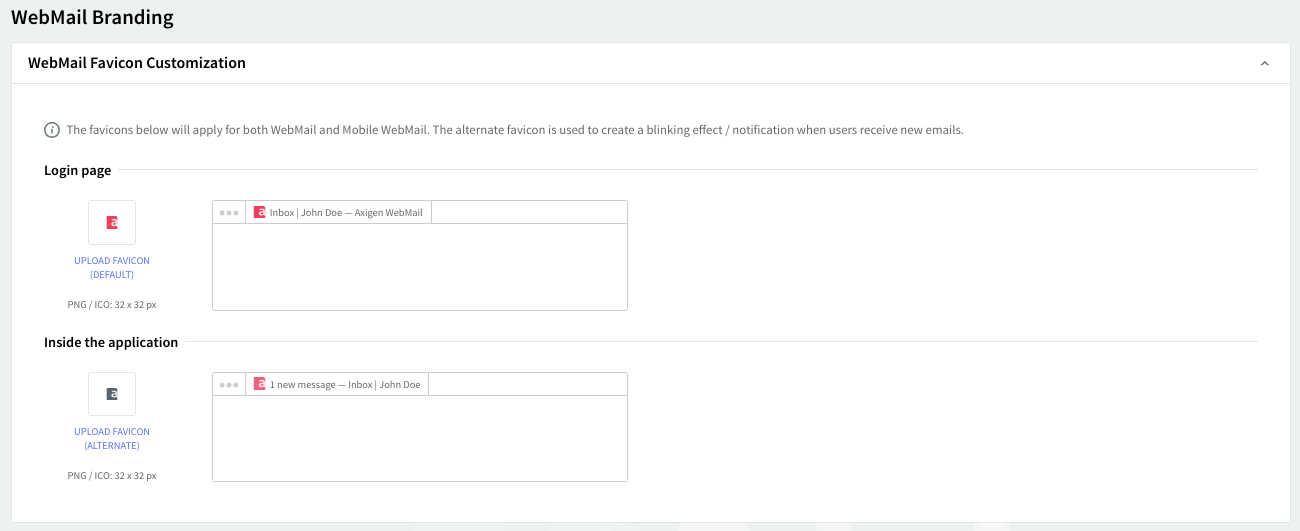Click the alternate dark favicon image box
The height and width of the screenshot is (531, 1300).
click(112, 394)
